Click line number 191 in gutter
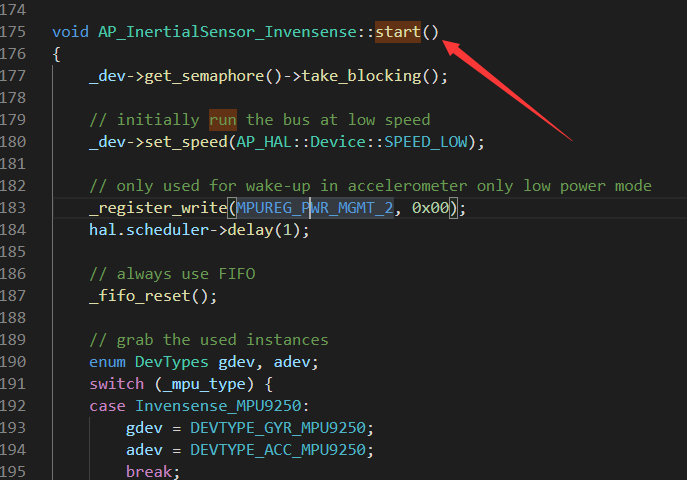Viewport: 687px width, 480px height. 13,384
